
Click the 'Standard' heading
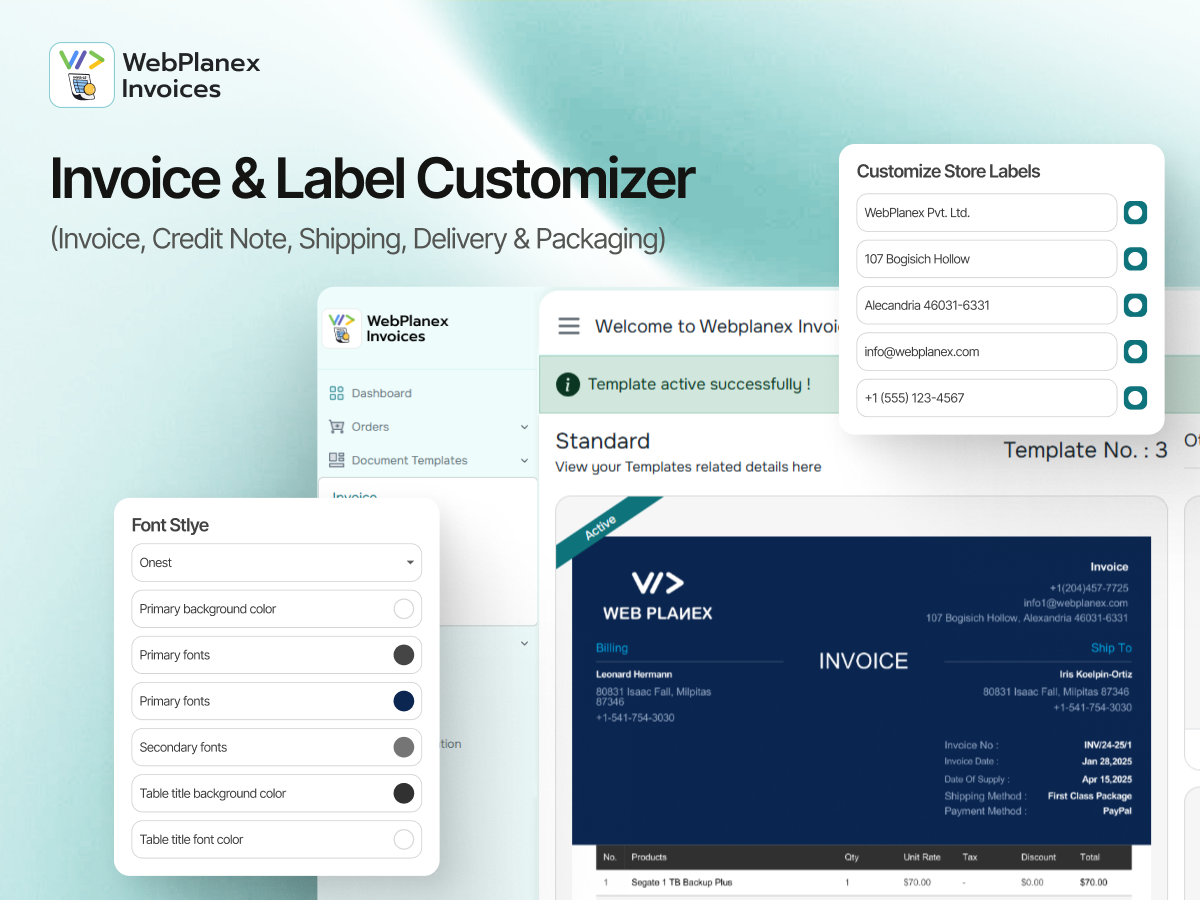coord(602,441)
